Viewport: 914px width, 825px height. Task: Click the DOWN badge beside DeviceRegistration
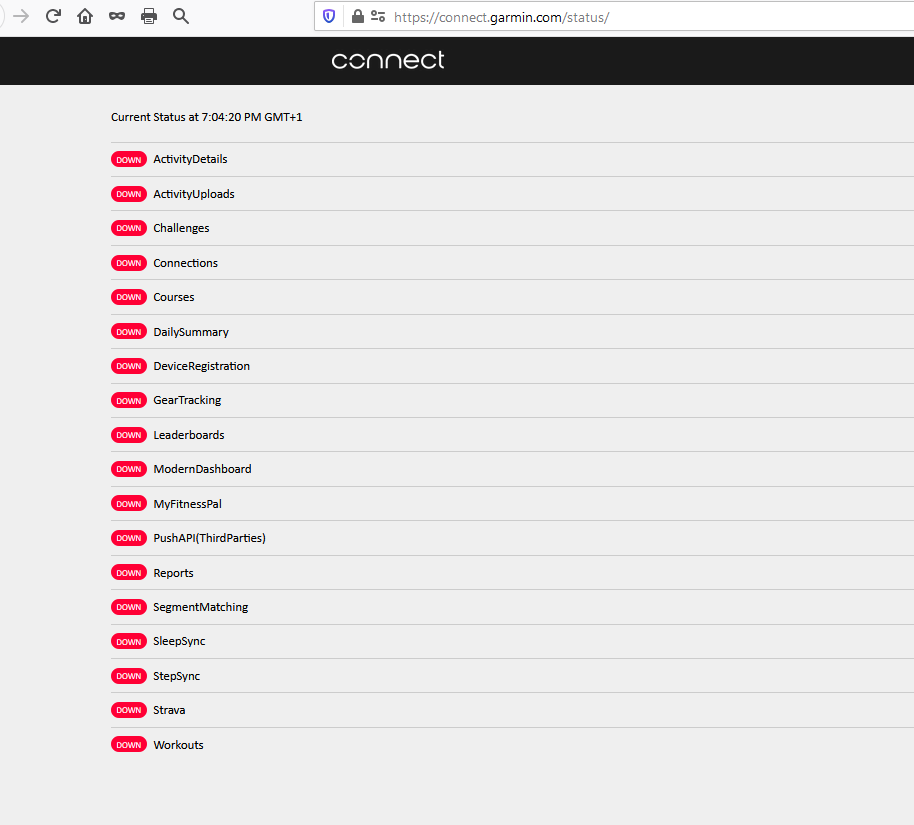[x=129, y=366]
